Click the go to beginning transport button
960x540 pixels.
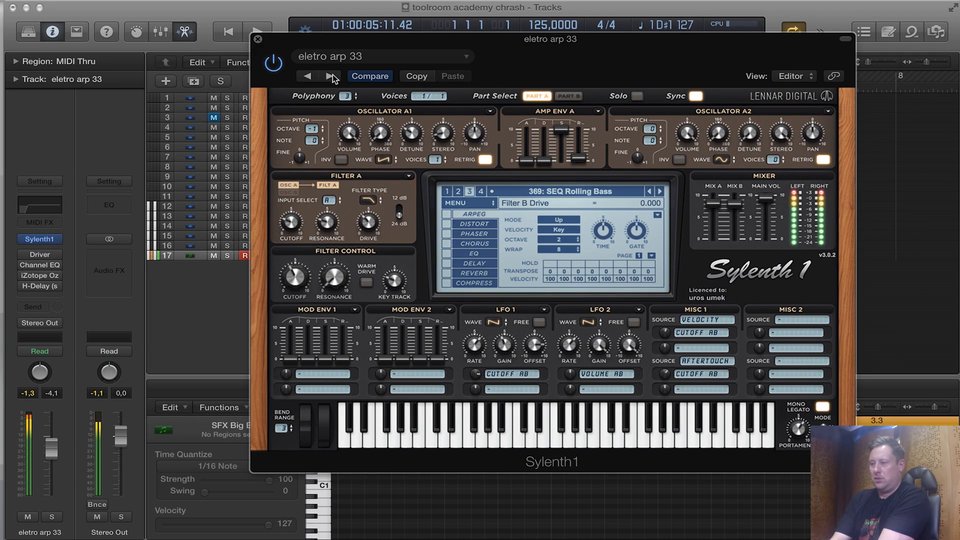[228, 32]
